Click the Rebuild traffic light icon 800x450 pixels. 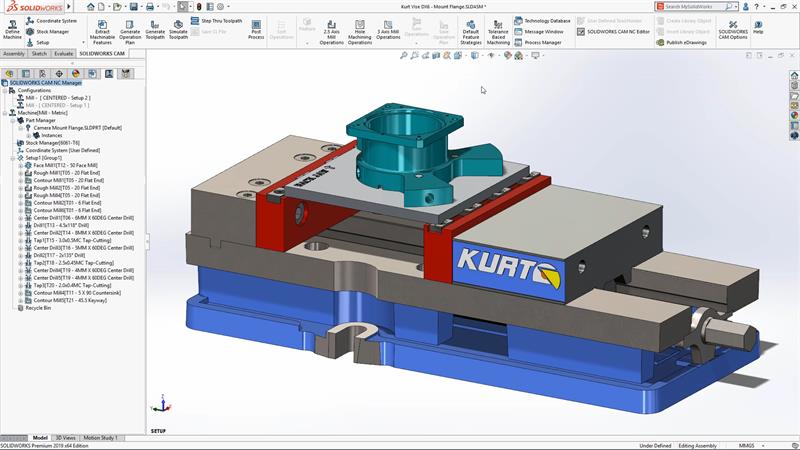pos(199,7)
